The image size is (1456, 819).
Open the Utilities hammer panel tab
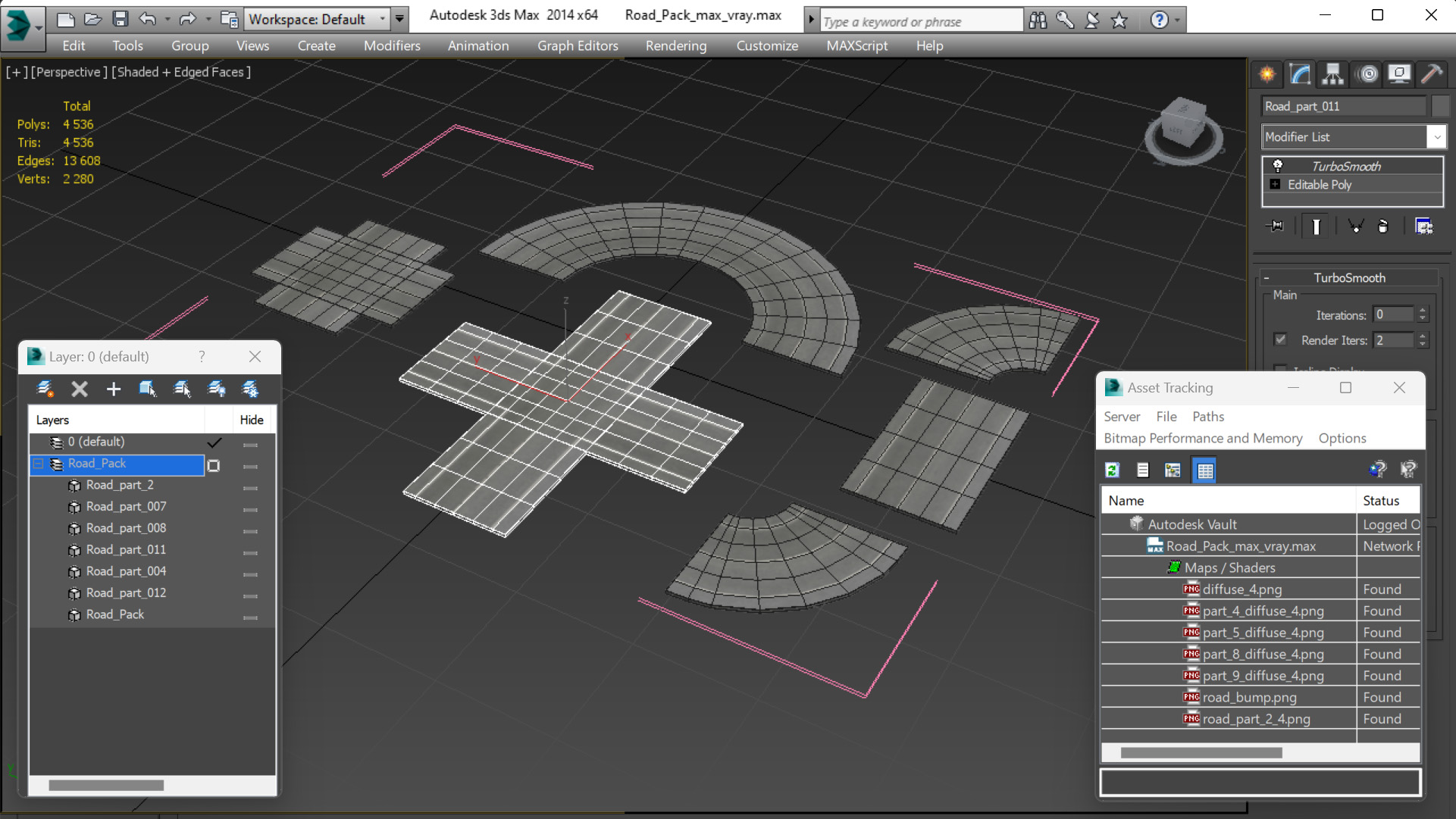tap(1432, 74)
